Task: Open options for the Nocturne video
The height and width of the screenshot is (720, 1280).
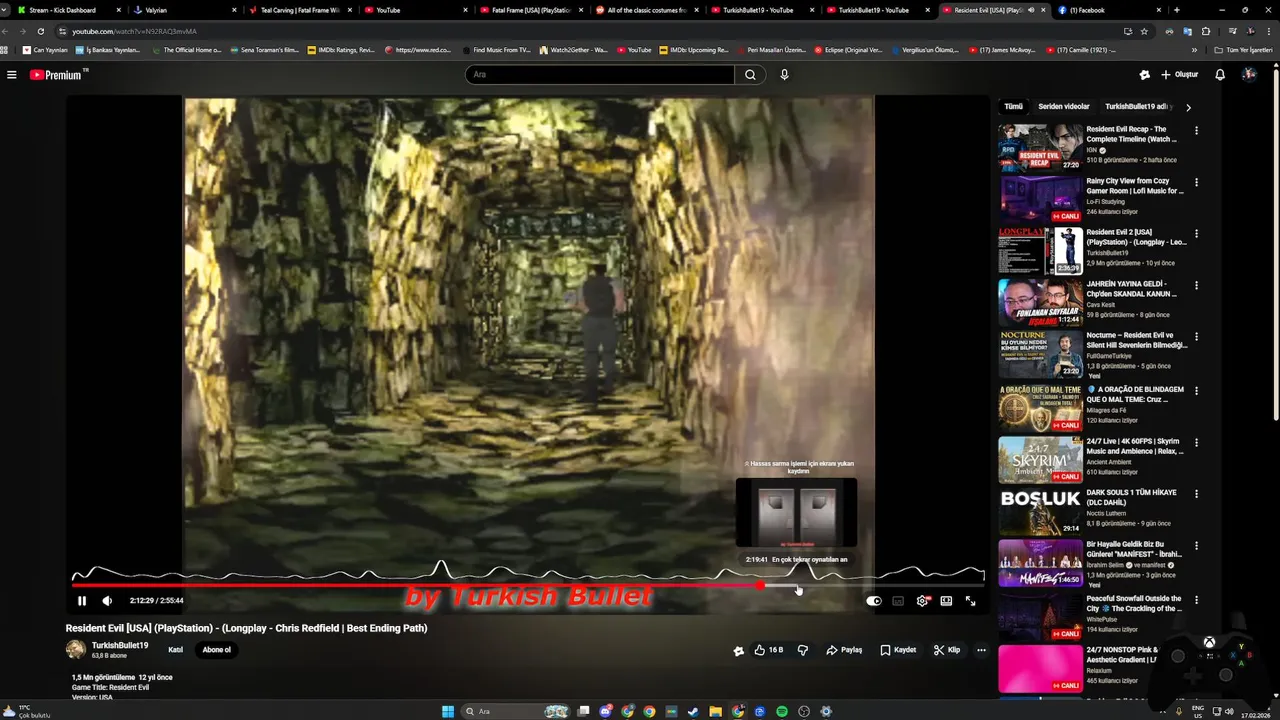Action: 1196,337
